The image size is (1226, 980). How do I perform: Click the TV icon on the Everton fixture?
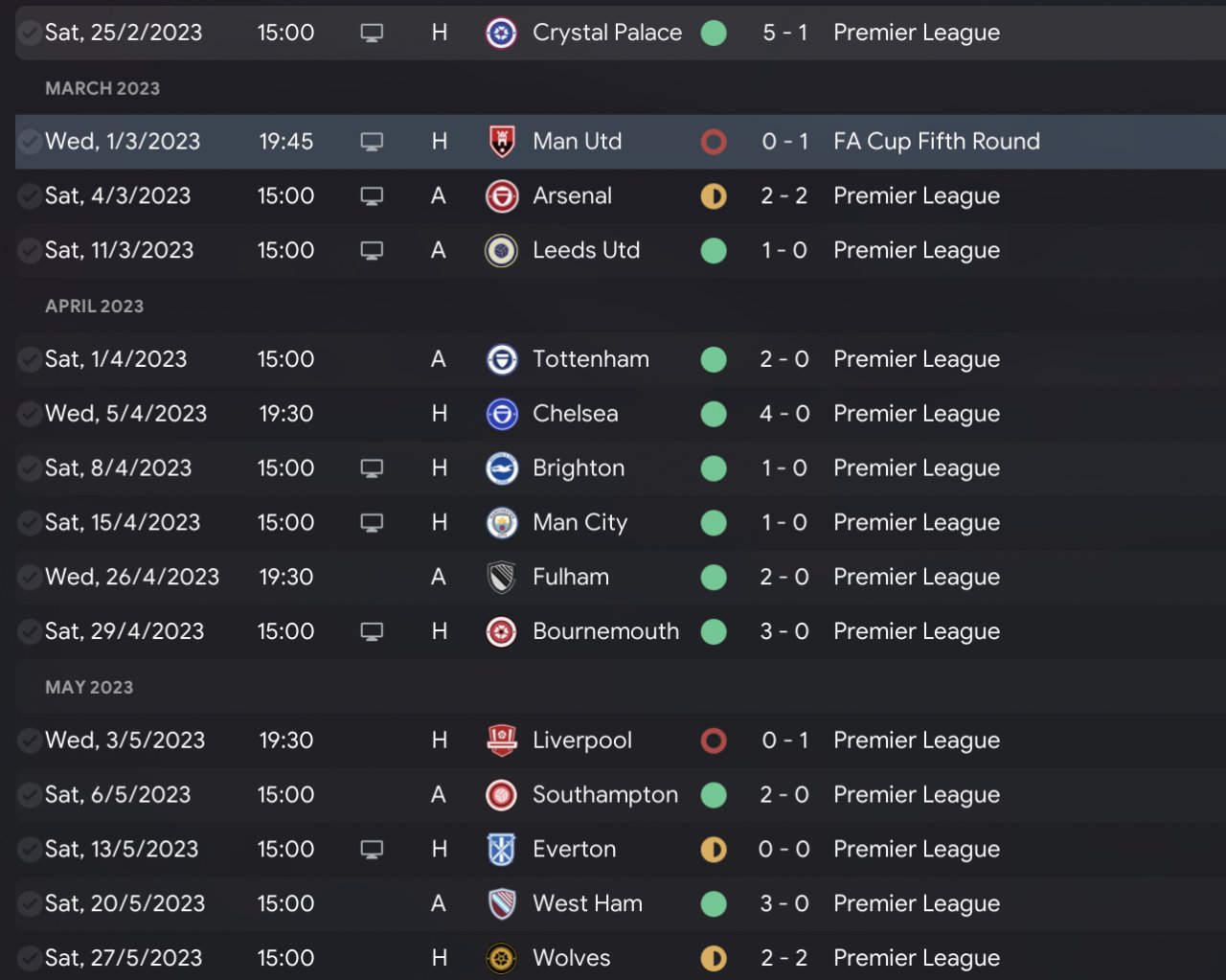372,850
